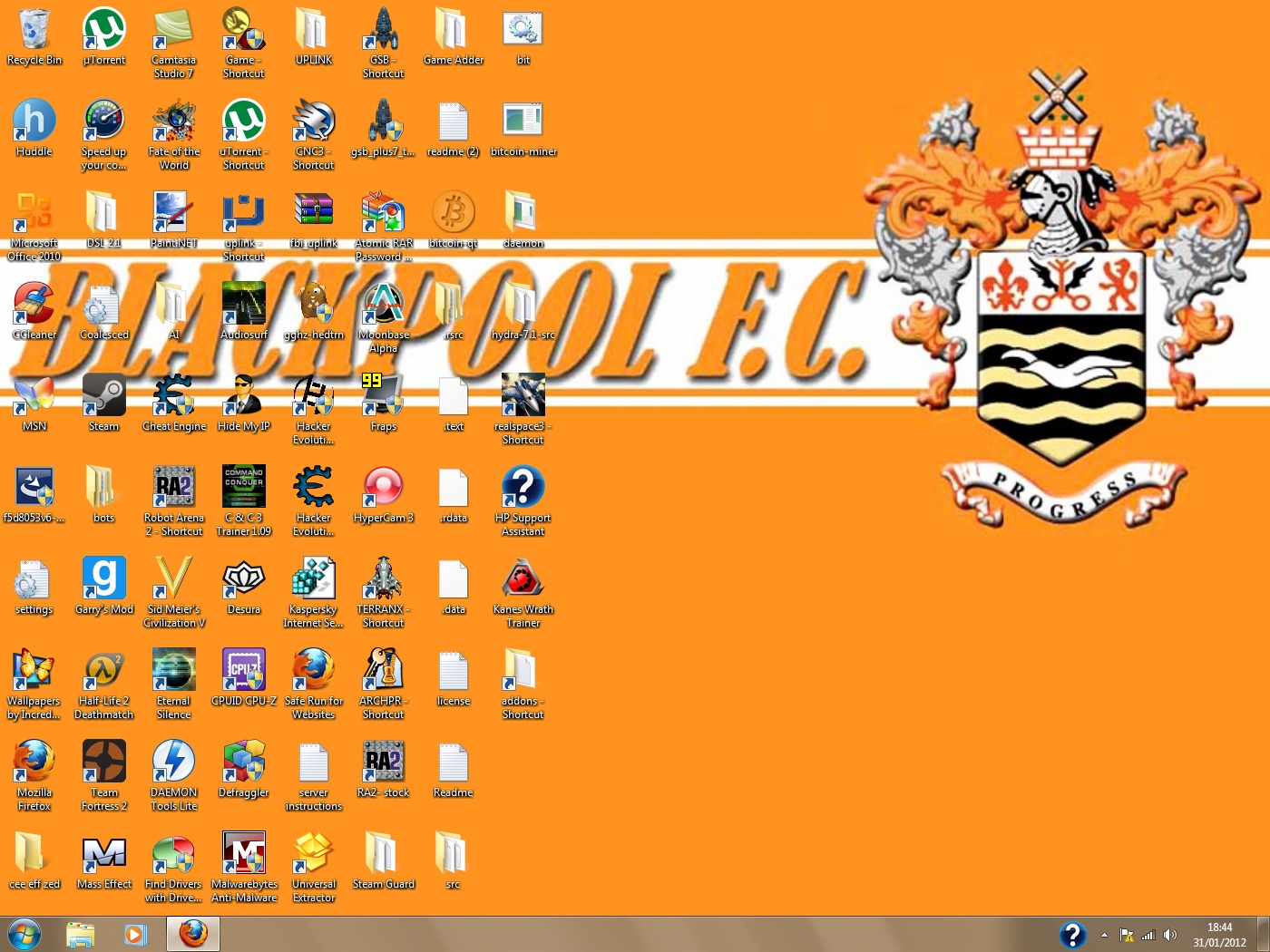
Task: Select the Steam Guard folder
Action: [384, 861]
